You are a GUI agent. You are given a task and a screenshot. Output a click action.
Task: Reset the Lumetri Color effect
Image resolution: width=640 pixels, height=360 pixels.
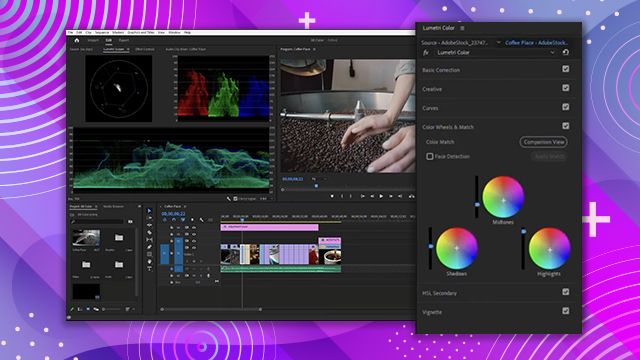(x=566, y=52)
